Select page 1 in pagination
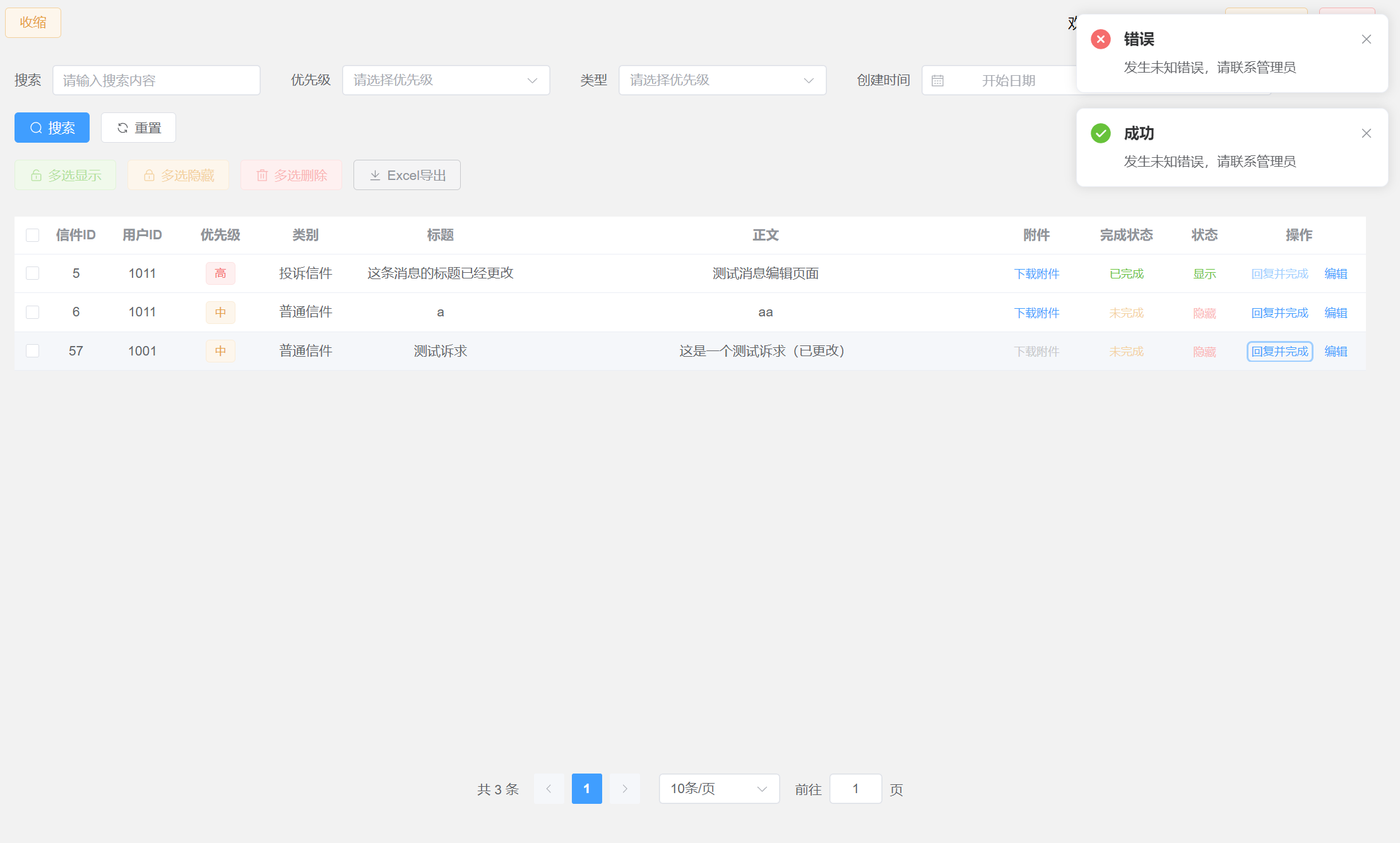Screen dimensions: 1400x843 (x=586, y=789)
